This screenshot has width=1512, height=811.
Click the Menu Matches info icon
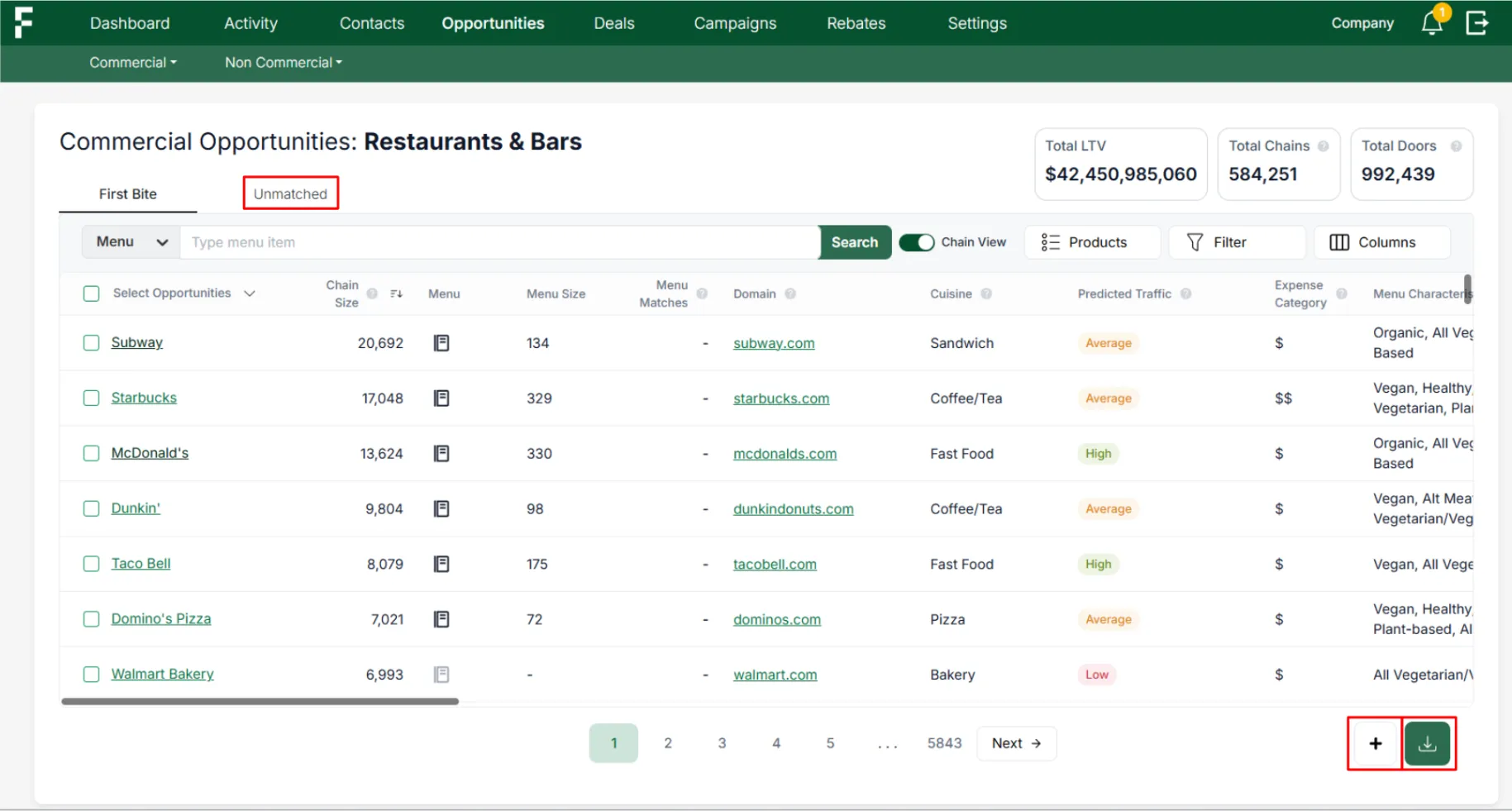(x=702, y=293)
